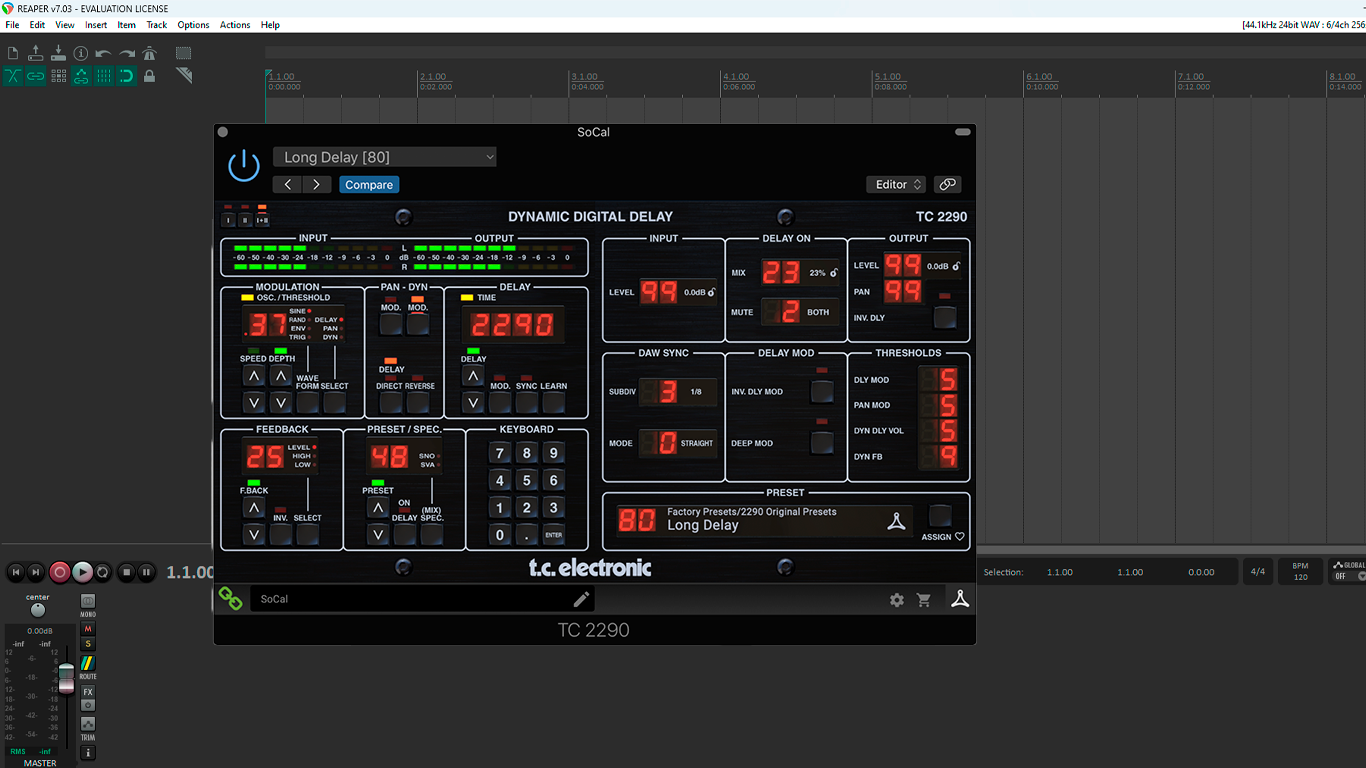This screenshot has height=768, width=1366.
Task: Toggle ripple editing grid icon
Action: click(58, 76)
